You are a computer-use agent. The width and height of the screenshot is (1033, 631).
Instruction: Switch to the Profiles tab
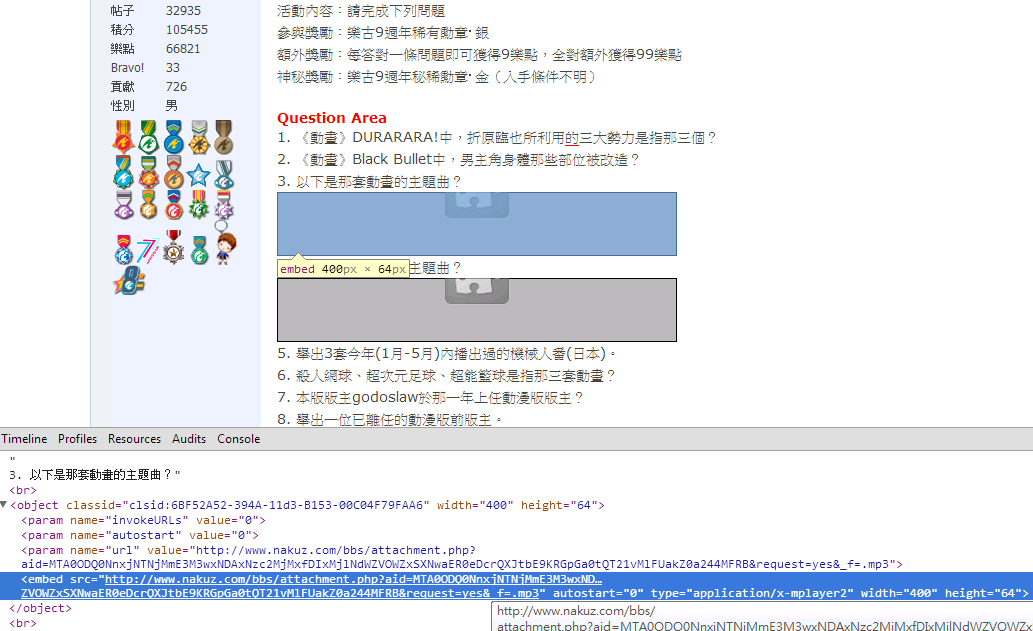pos(77,439)
